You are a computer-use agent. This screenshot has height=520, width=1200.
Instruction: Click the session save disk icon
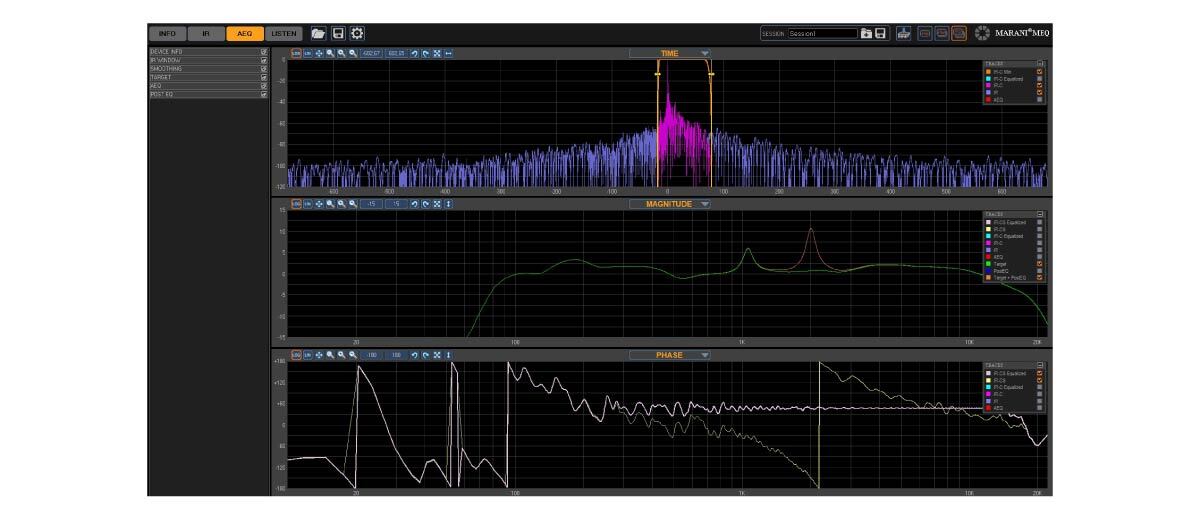click(x=880, y=33)
